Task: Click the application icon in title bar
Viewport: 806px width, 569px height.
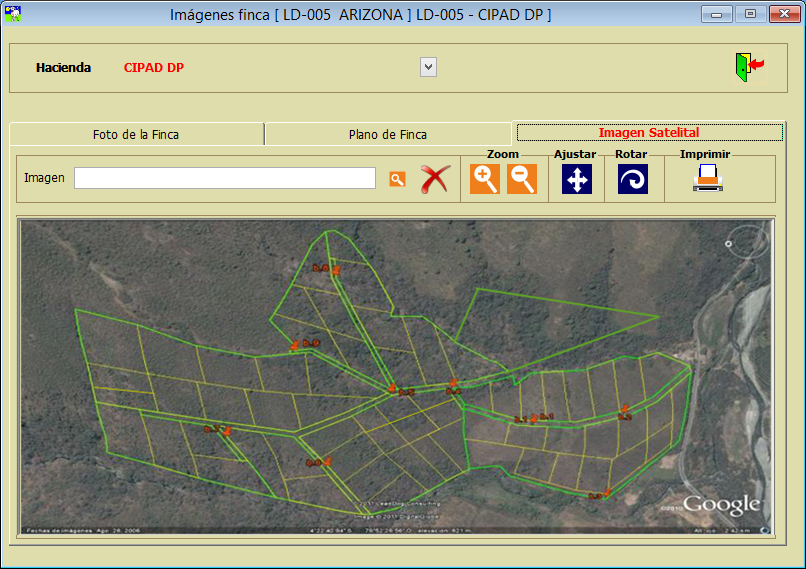Action: click(x=13, y=14)
